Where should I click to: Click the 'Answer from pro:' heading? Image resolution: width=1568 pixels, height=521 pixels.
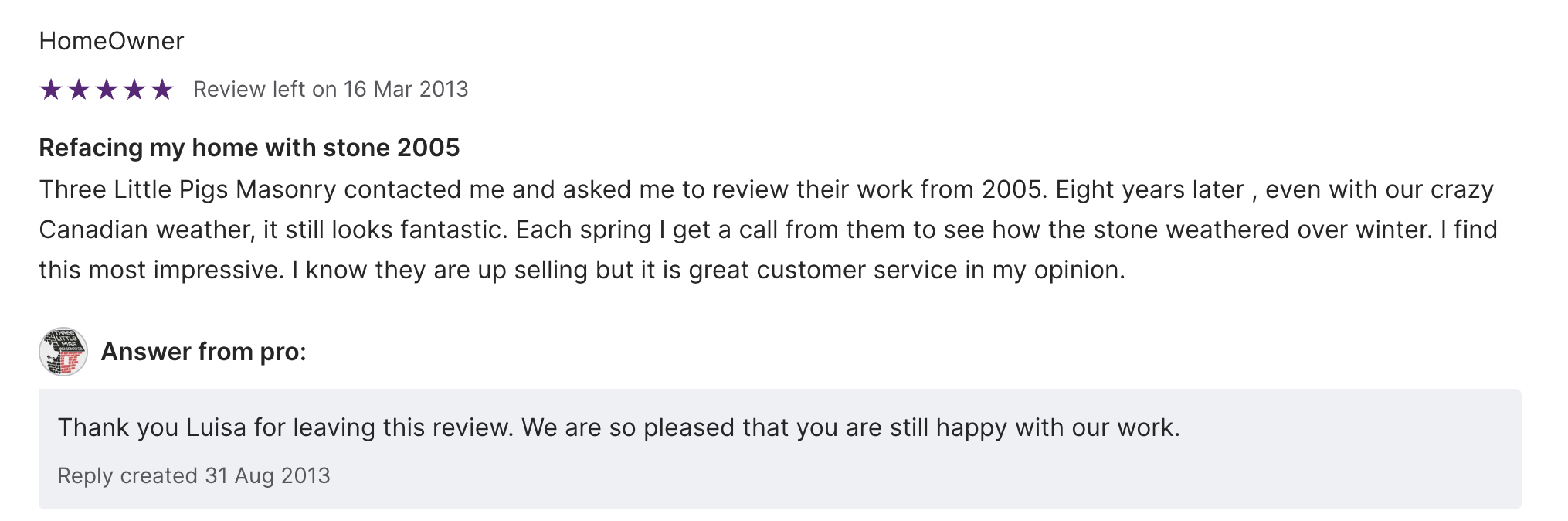click(204, 352)
